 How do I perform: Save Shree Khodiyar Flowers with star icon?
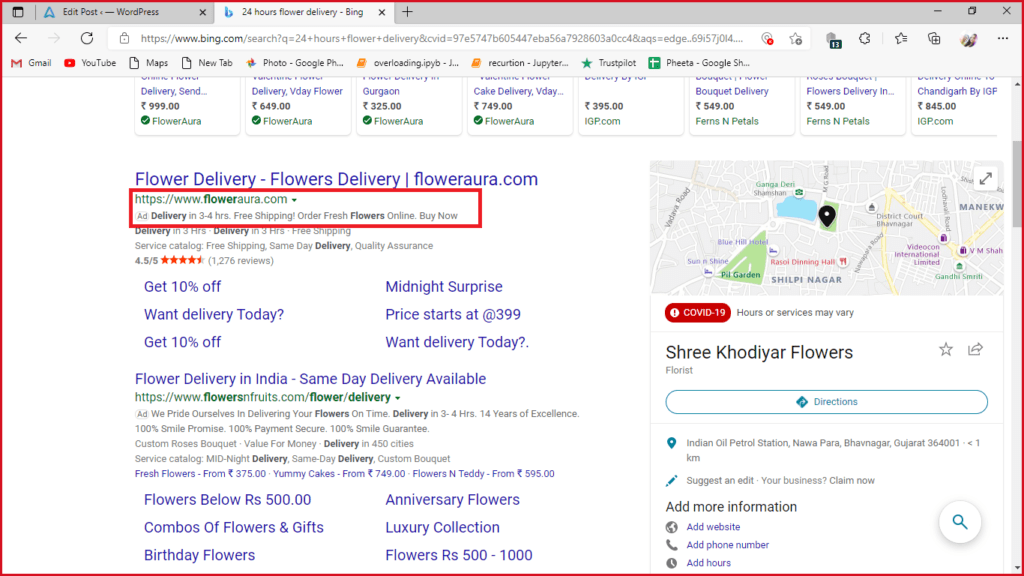coord(946,350)
